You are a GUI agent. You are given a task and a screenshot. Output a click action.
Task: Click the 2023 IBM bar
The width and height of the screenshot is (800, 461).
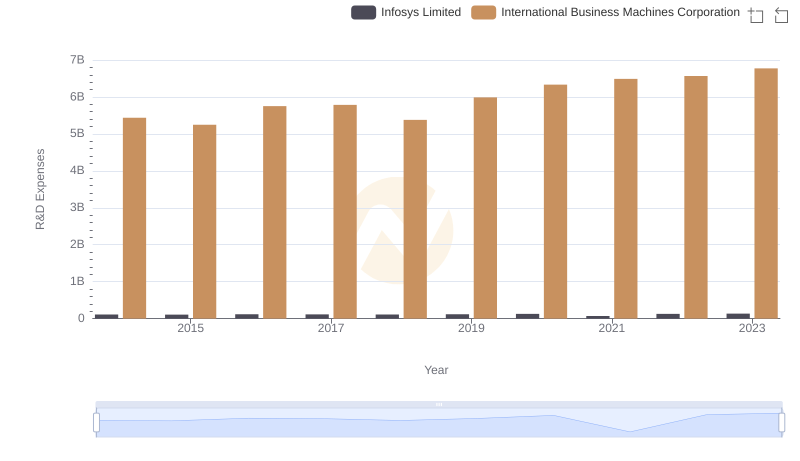point(766,193)
